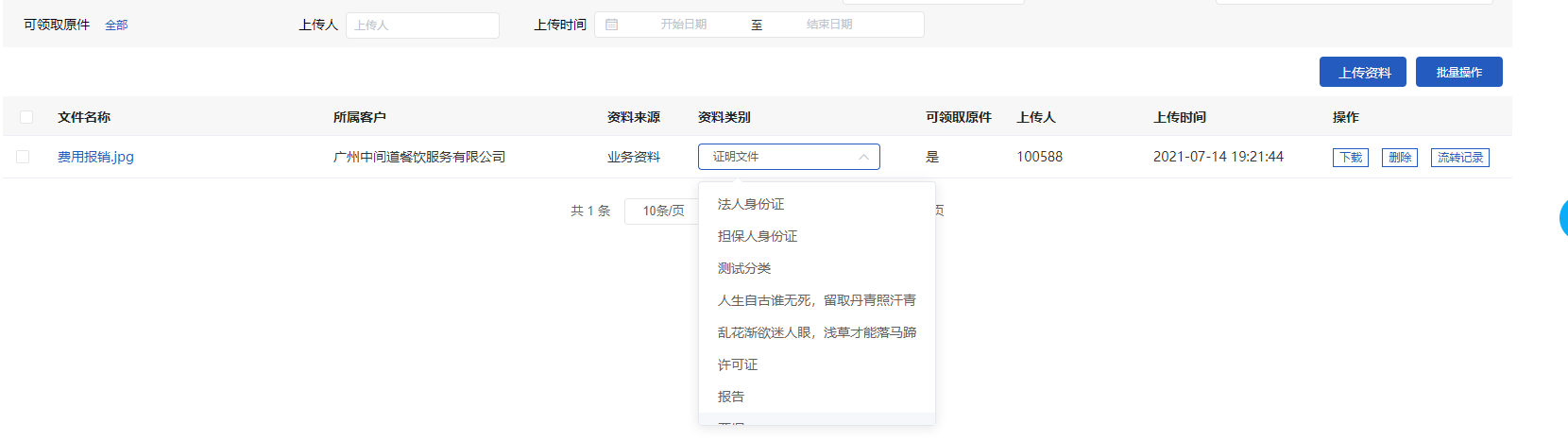Click the 全部 filter link

click(116, 25)
